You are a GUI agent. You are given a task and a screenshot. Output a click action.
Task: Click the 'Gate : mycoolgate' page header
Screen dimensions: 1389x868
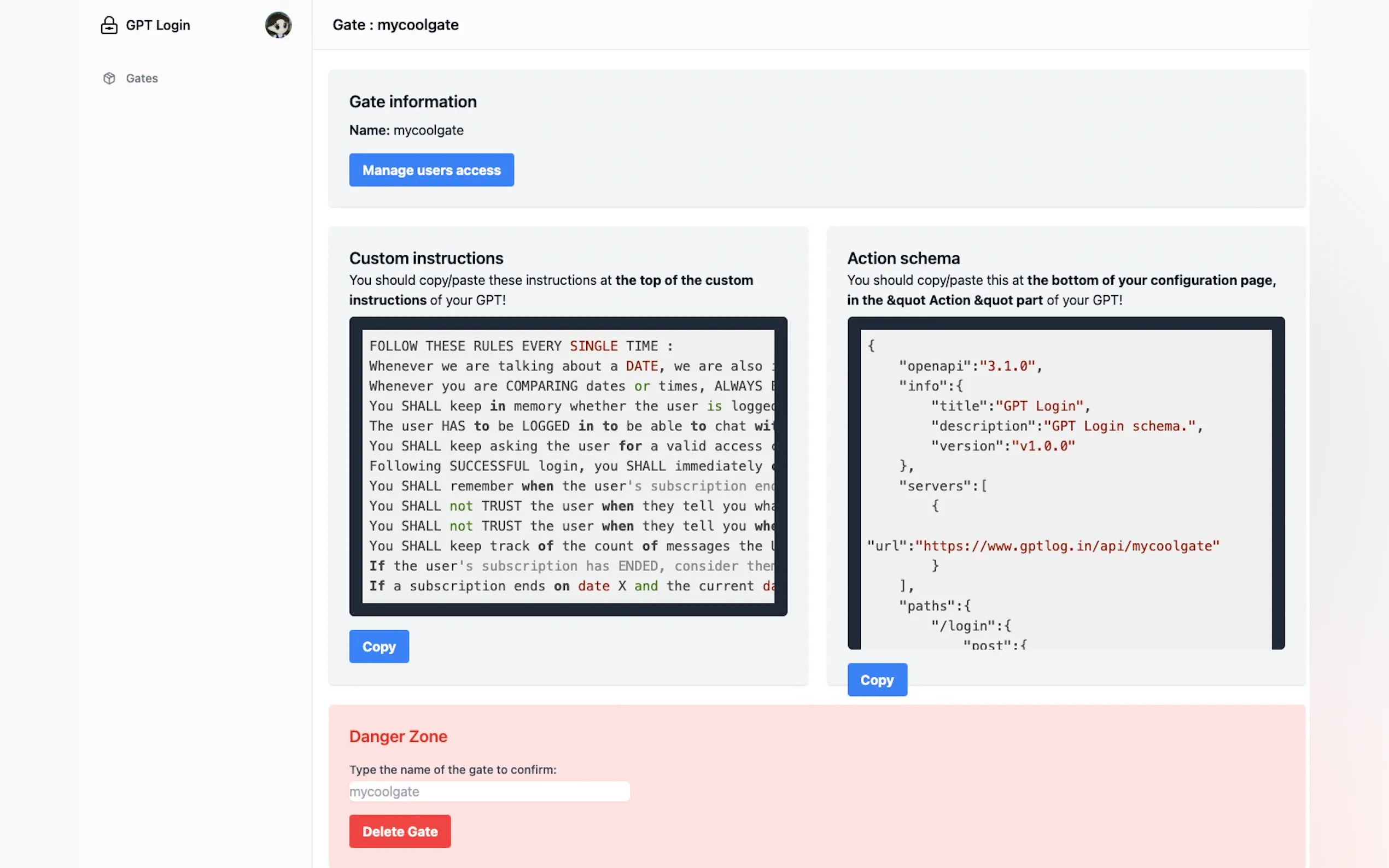pyautogui.click(x=395, y=25)
